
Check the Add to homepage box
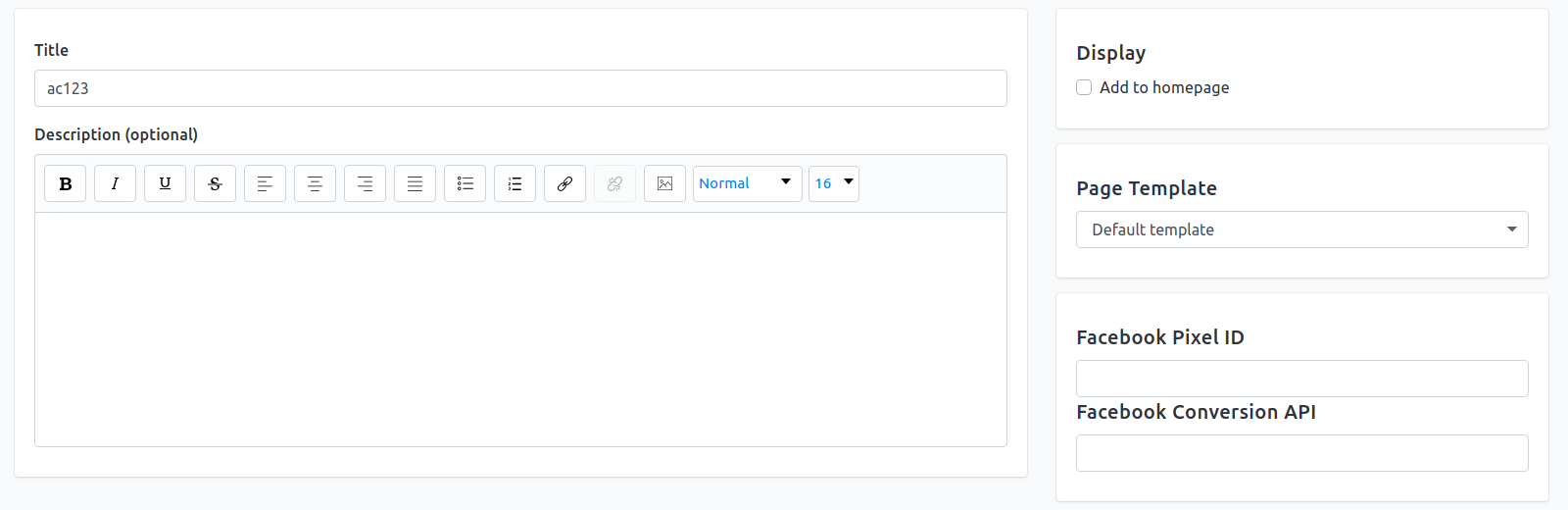click(1084, 87)
